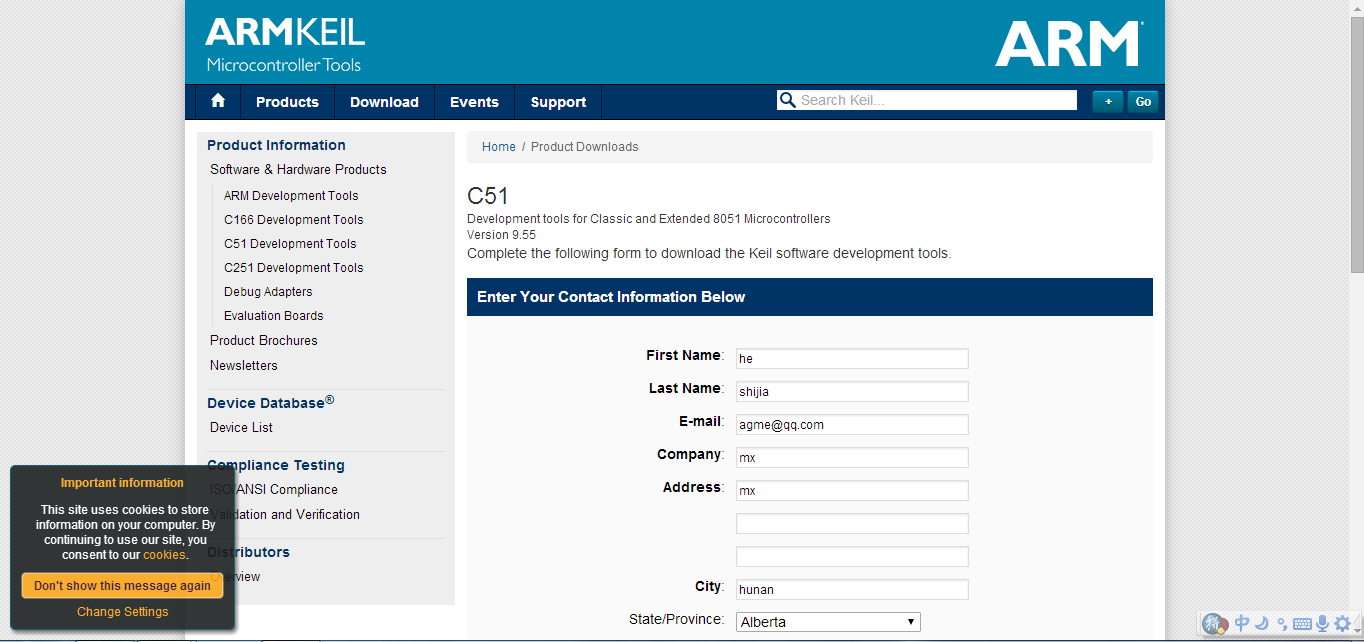
Task: Click Distributors heading
Action: (x=248, y=552)
